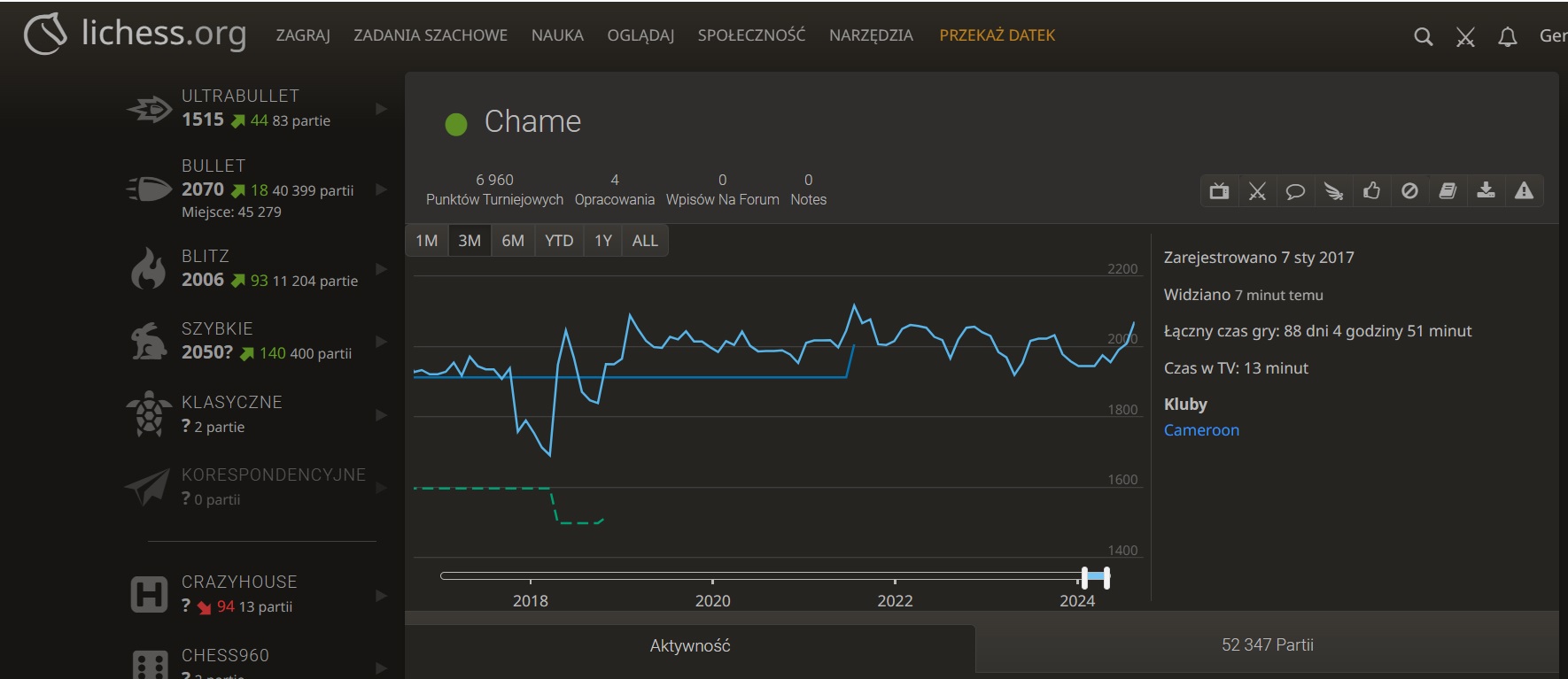Open the opening explorer book icon
This screenshot has width=1568, height=679.
tap(1448, 191)
